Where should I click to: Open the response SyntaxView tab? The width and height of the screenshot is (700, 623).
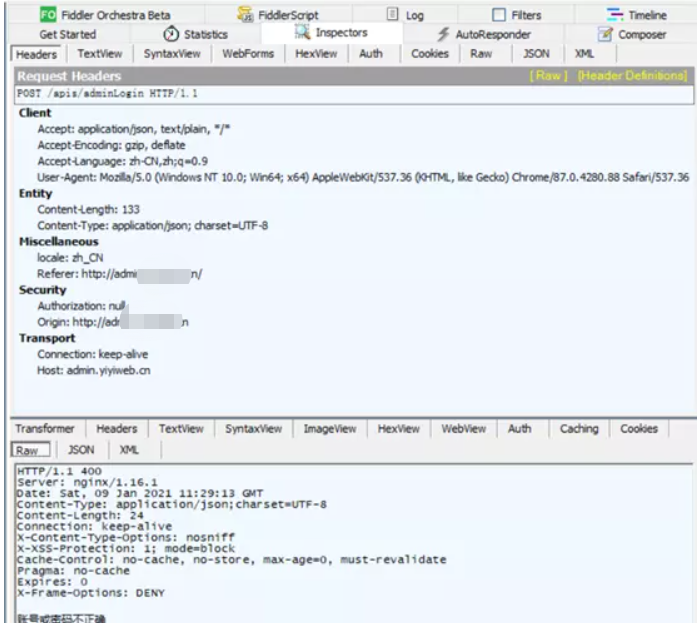click(x=254, y=428)
